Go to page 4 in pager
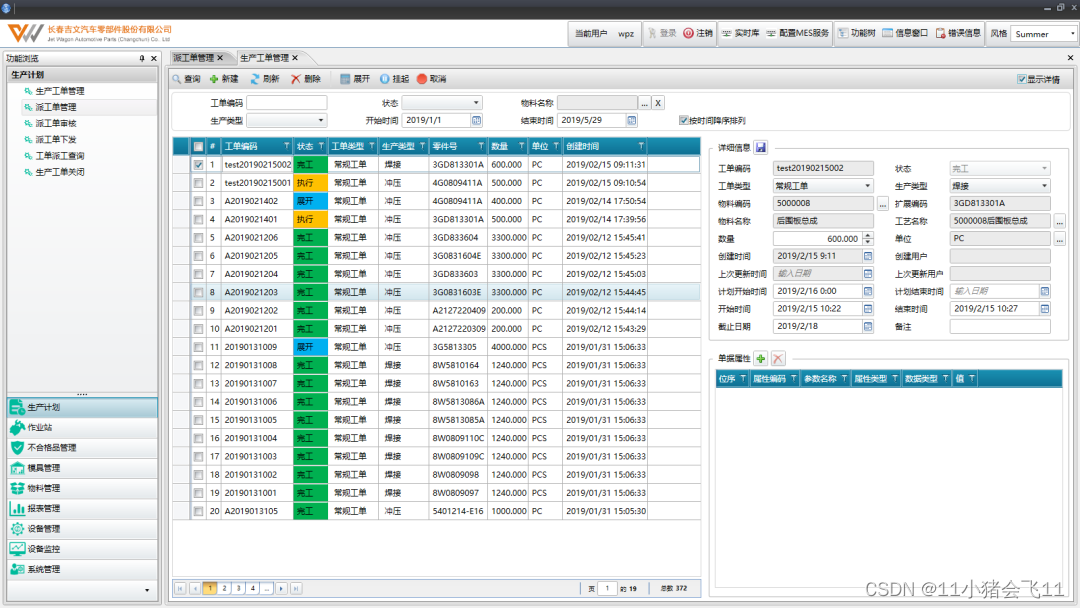Image resolution: width=1080 pixels, height=608 pixels. [253, 589]
